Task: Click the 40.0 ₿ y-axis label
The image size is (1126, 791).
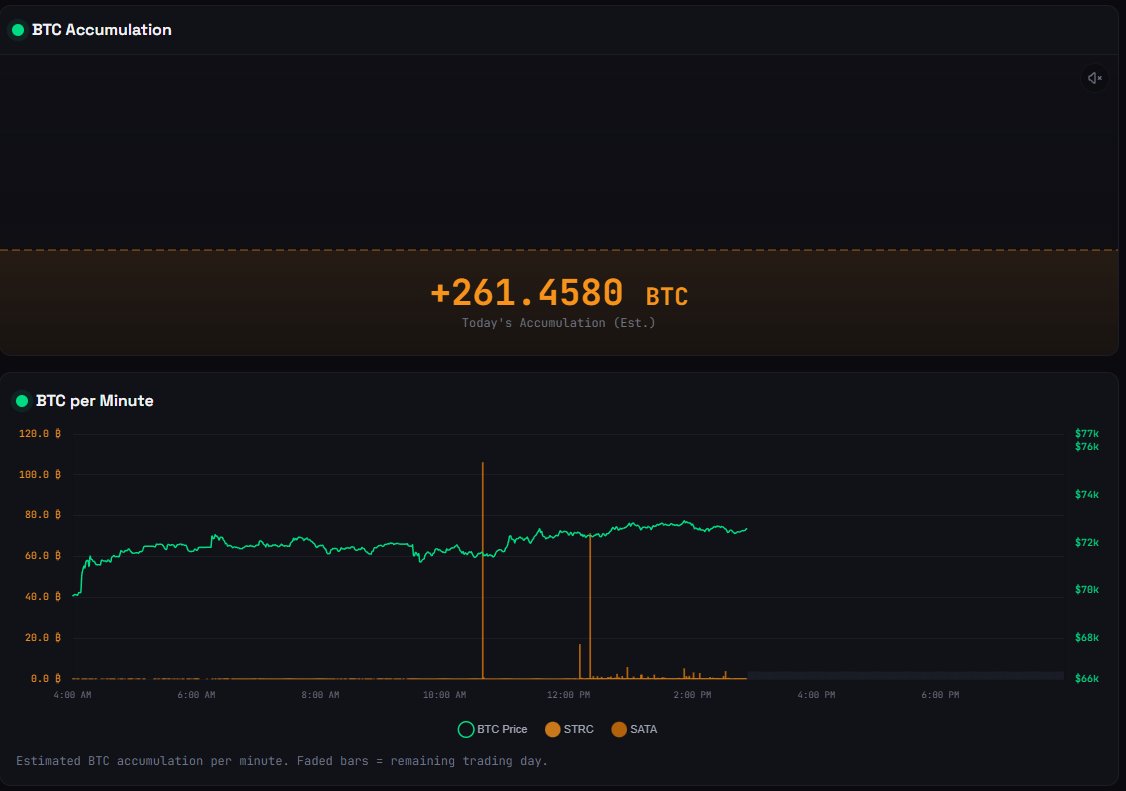Action: click(x=42, y=597)
